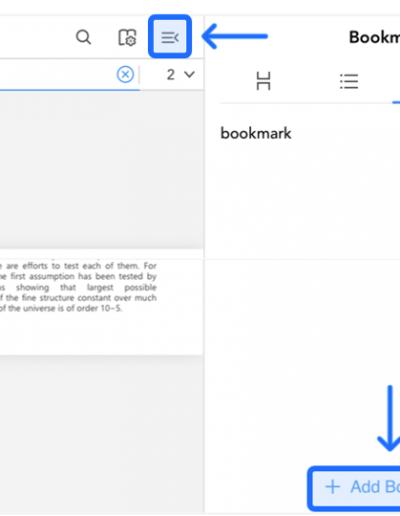Open the document settings book-gear icon
Viewport: 400px width, 516px height.
click(127, 37)
